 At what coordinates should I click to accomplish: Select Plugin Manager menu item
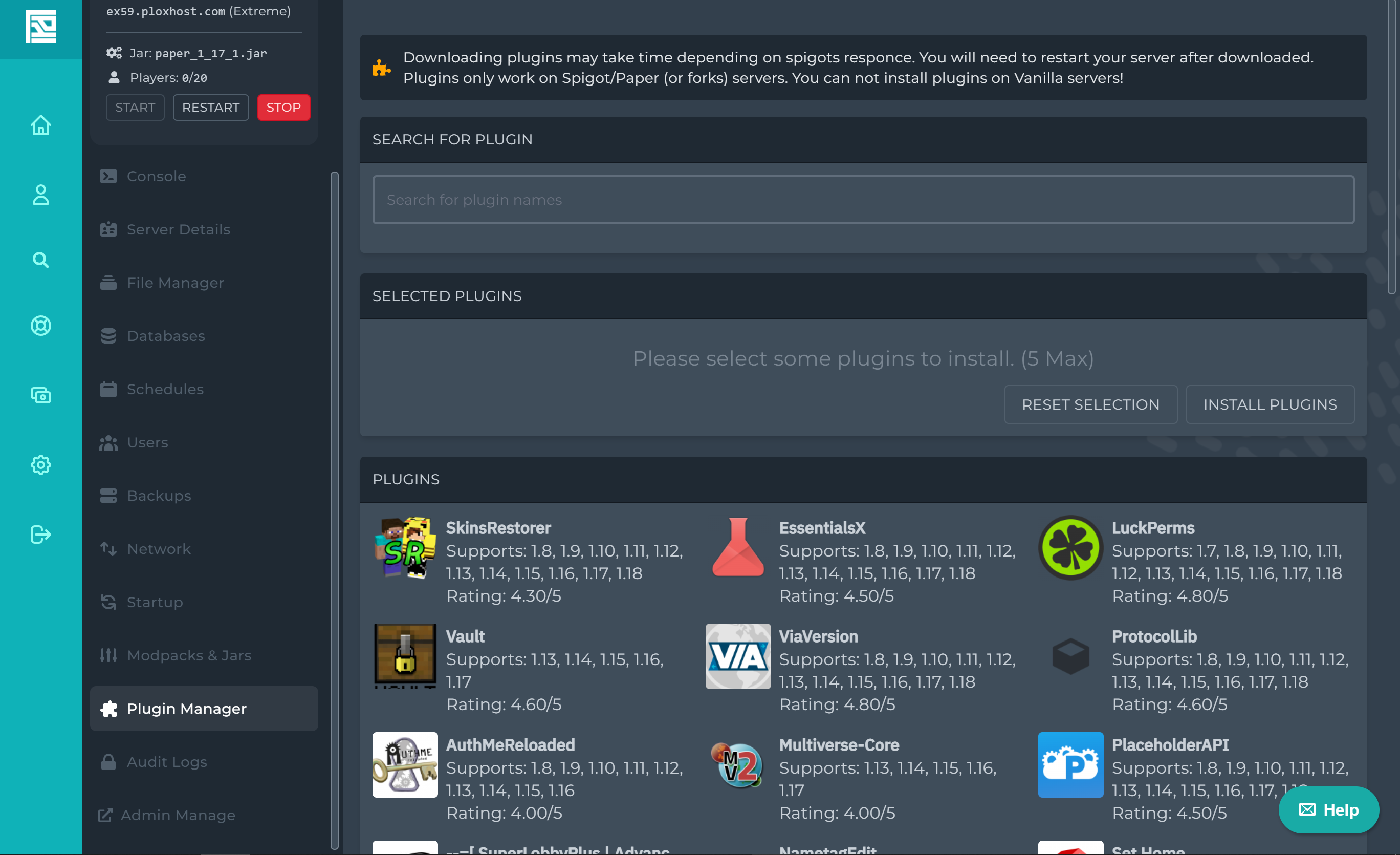[204, 709]
